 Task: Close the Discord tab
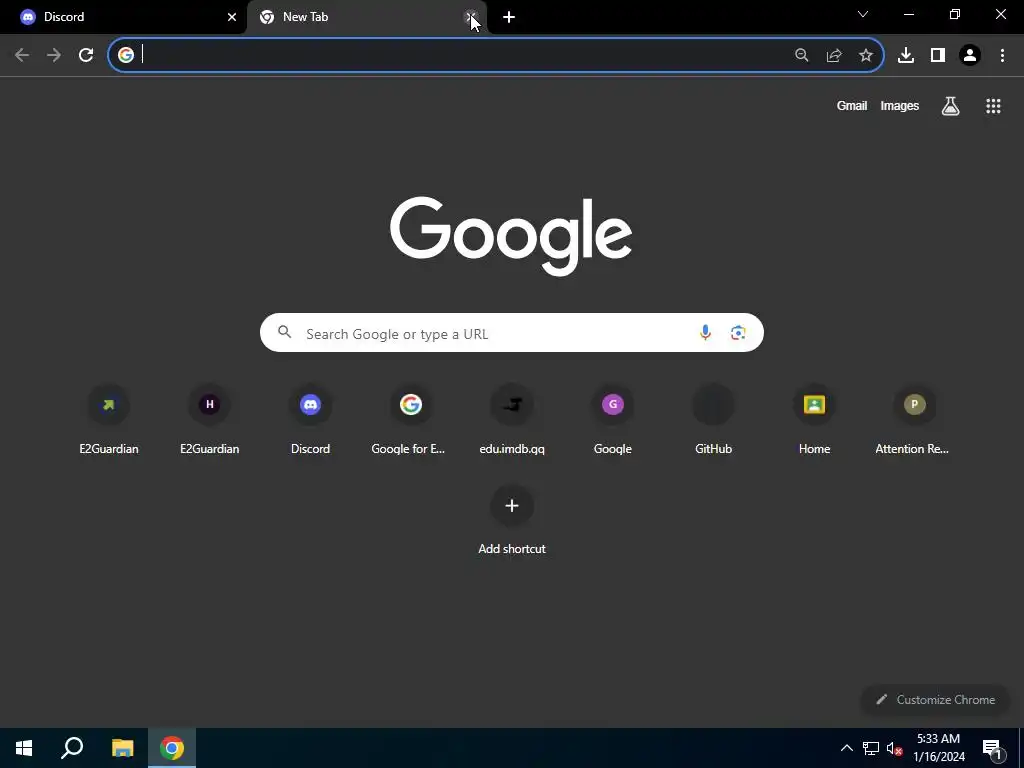(232, 17)
